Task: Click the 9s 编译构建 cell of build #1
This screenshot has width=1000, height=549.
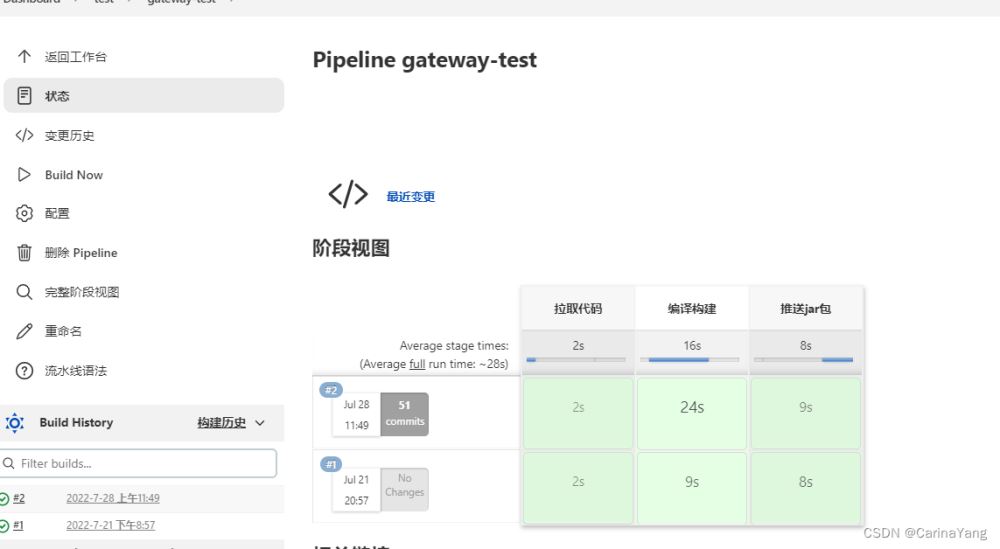Action: click(x=692, y=488)
